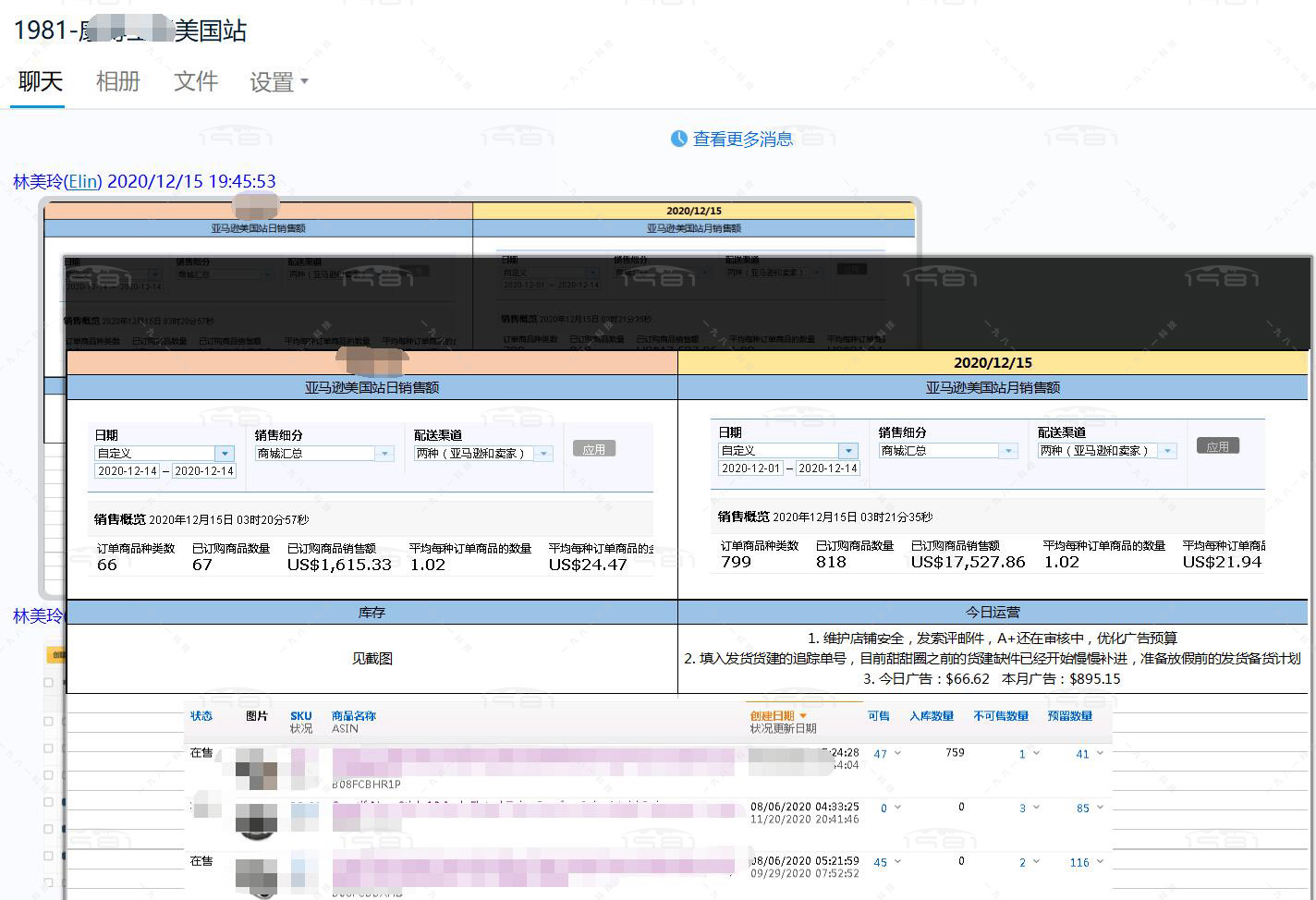Click the monthly end date field 2020-12-14

click(x=828, y=468)
